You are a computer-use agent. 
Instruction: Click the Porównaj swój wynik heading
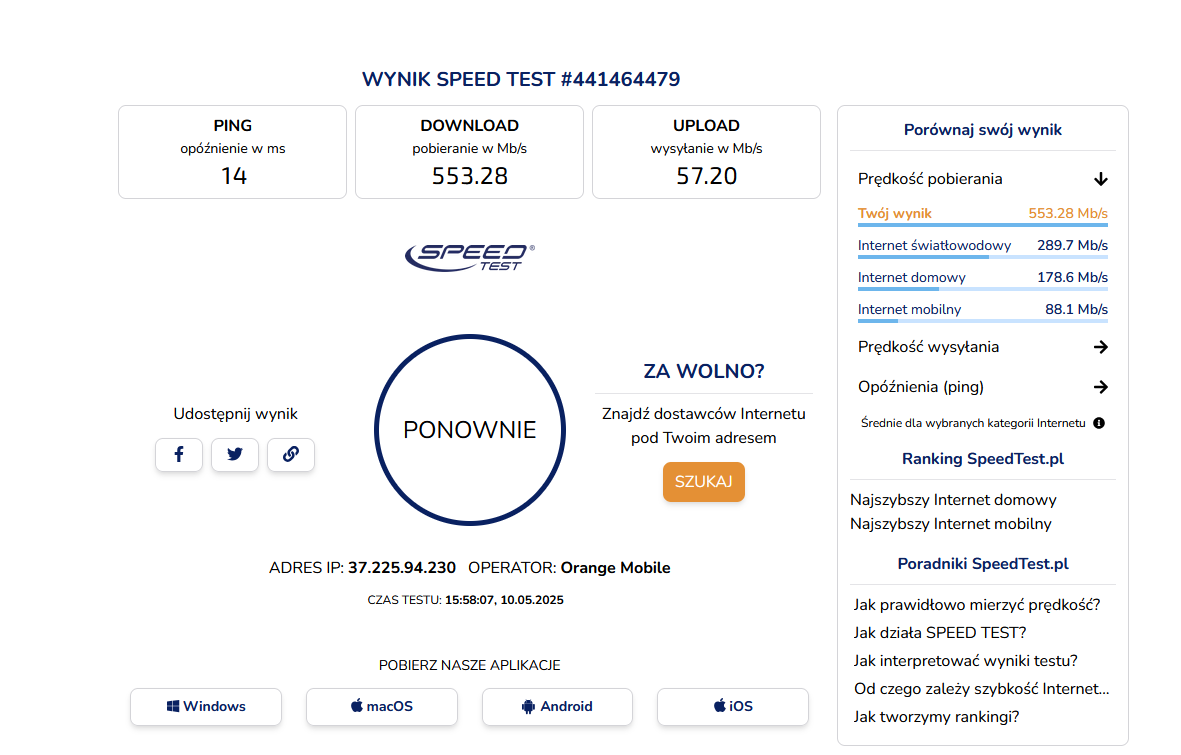[x=983, y=130]
